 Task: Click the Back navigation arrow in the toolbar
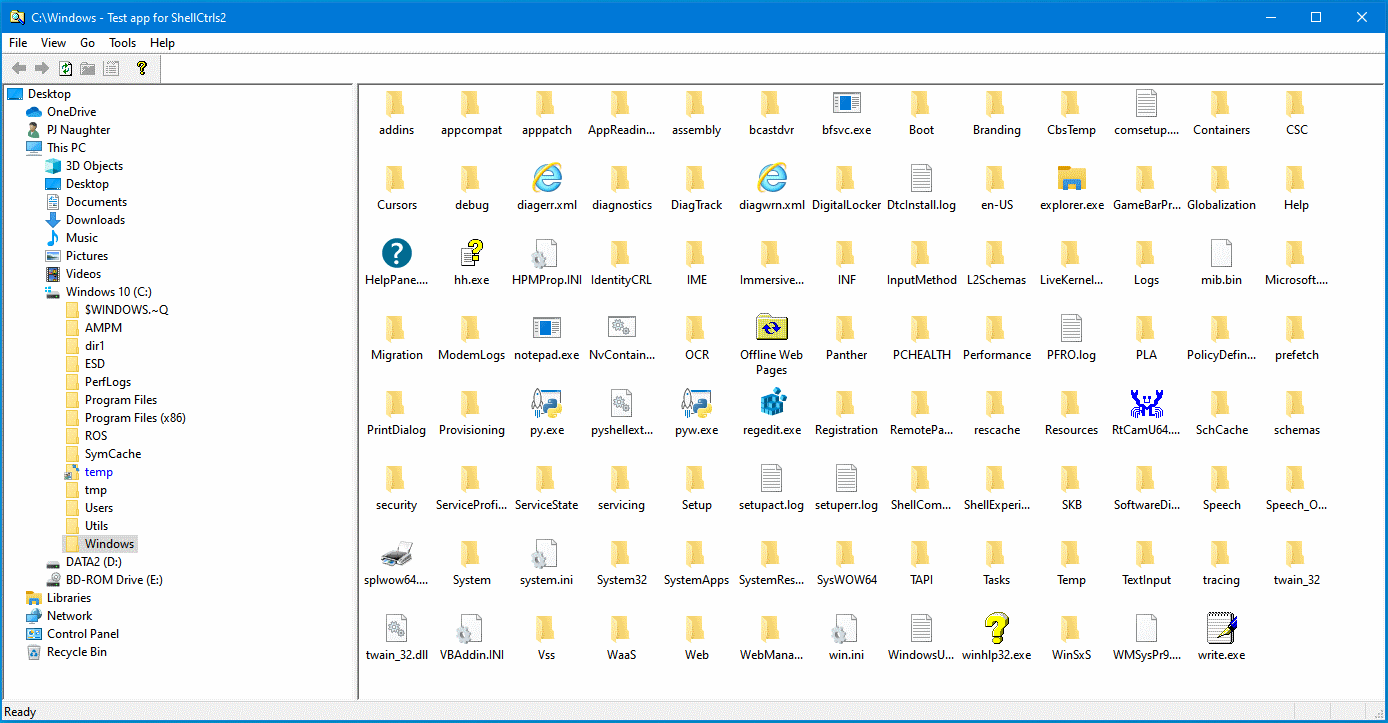pos(18,68)
